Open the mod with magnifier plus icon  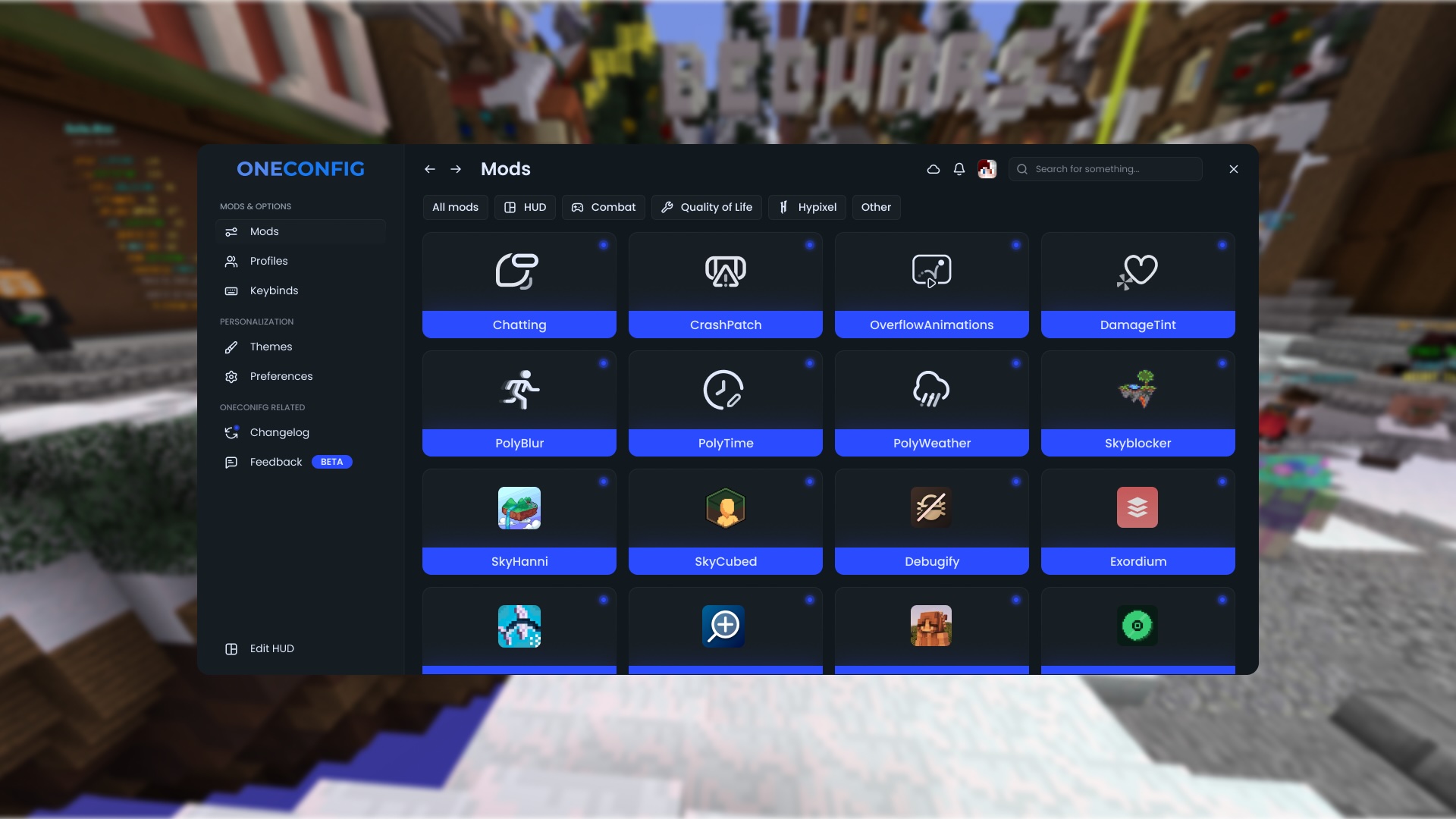click(723, 626)
